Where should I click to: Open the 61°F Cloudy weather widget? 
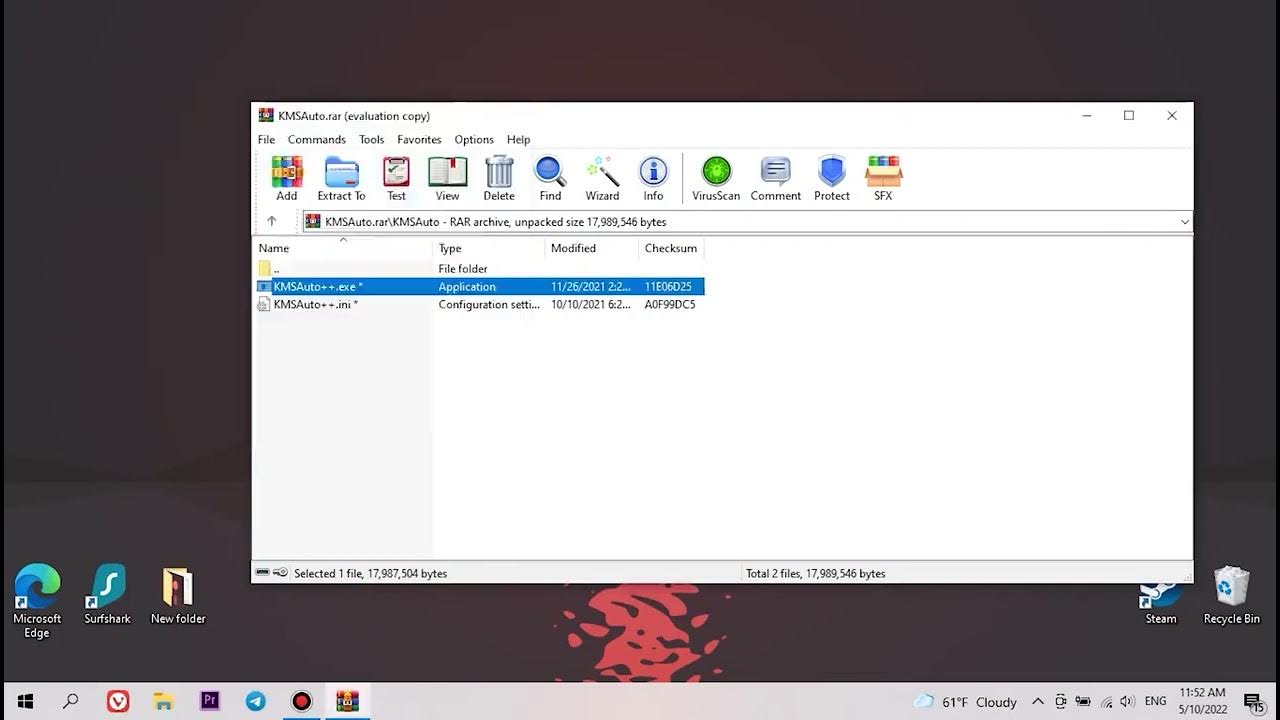click(966, 702)
